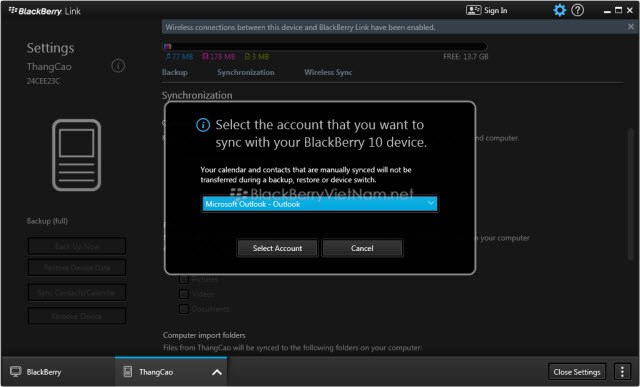Click Close Settings button

coord(577,372)
